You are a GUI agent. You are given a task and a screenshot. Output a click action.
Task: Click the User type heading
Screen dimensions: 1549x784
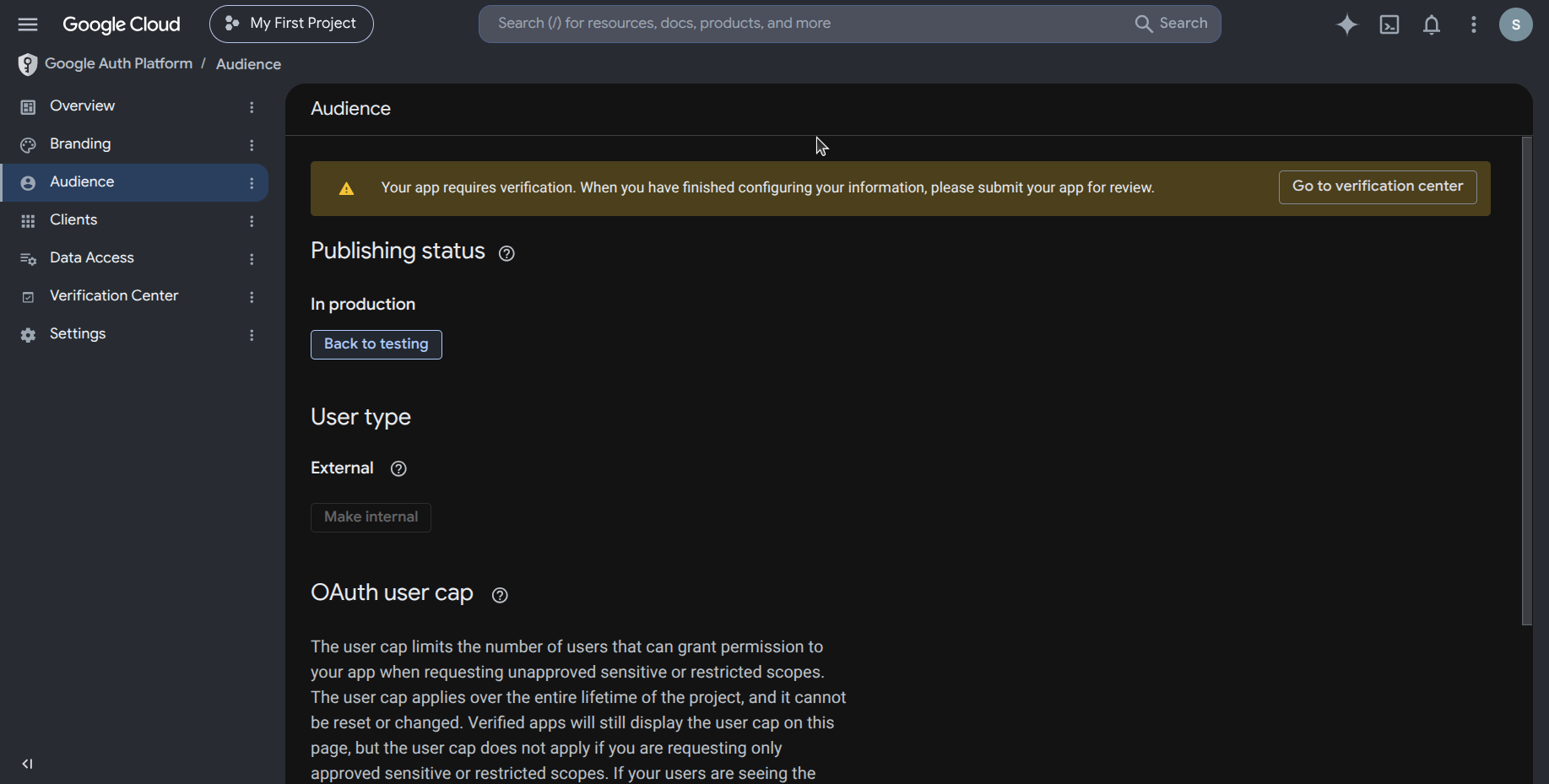point(360,418)
